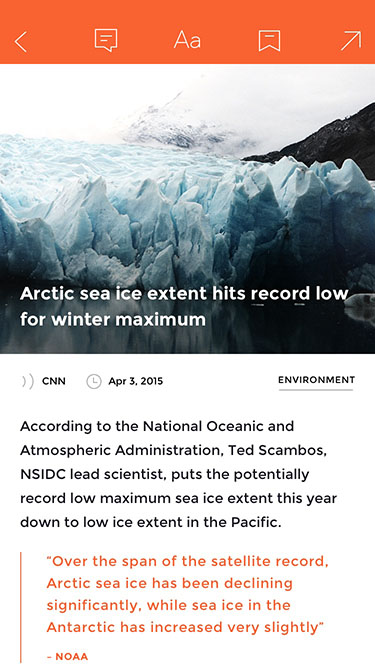Viewport: 375px width, 667px height.
Task: Open the article comments icon
Action: pyautogui.click(x=105, y=40)
